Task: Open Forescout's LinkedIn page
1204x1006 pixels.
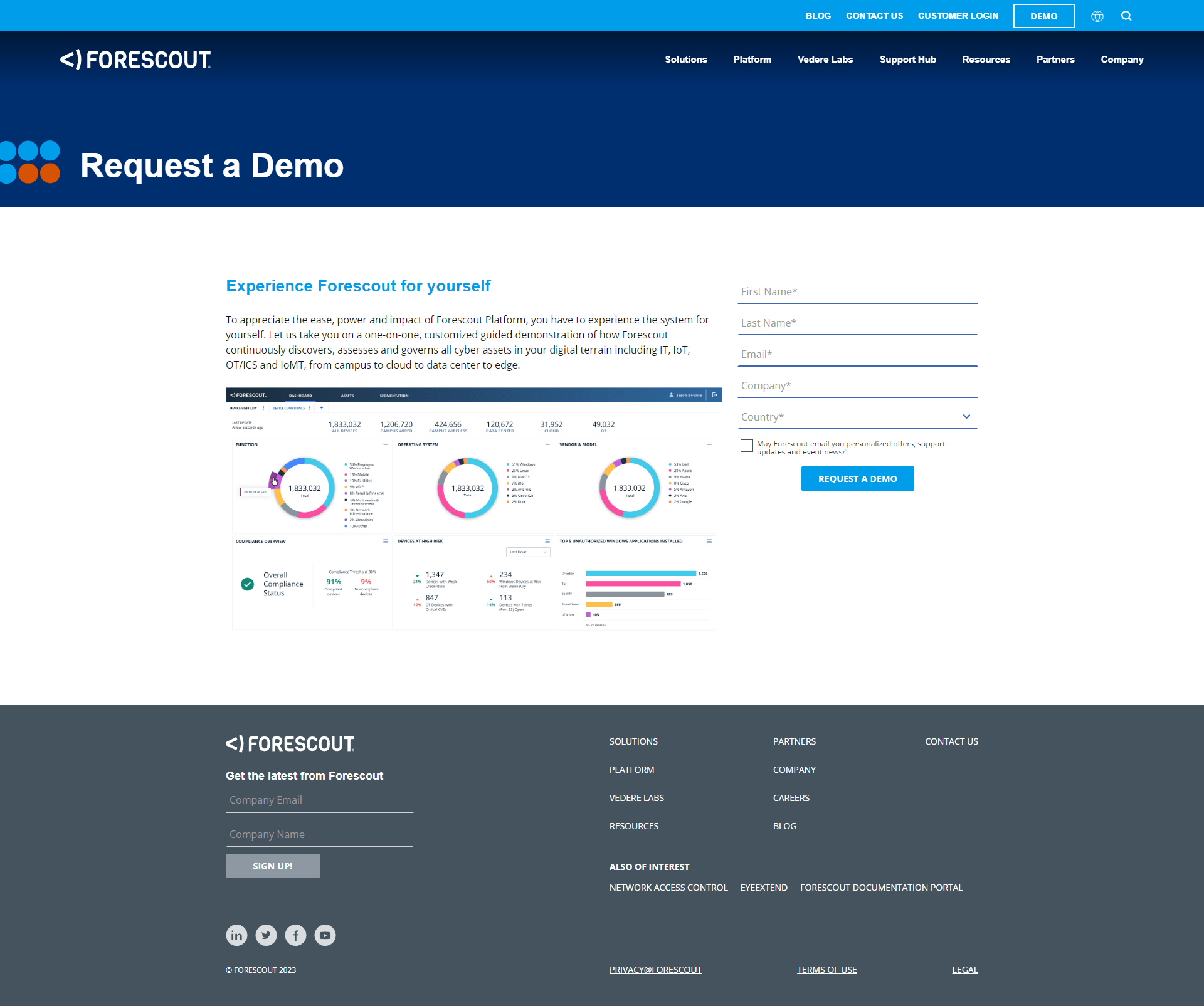Action: click(236, 935)
